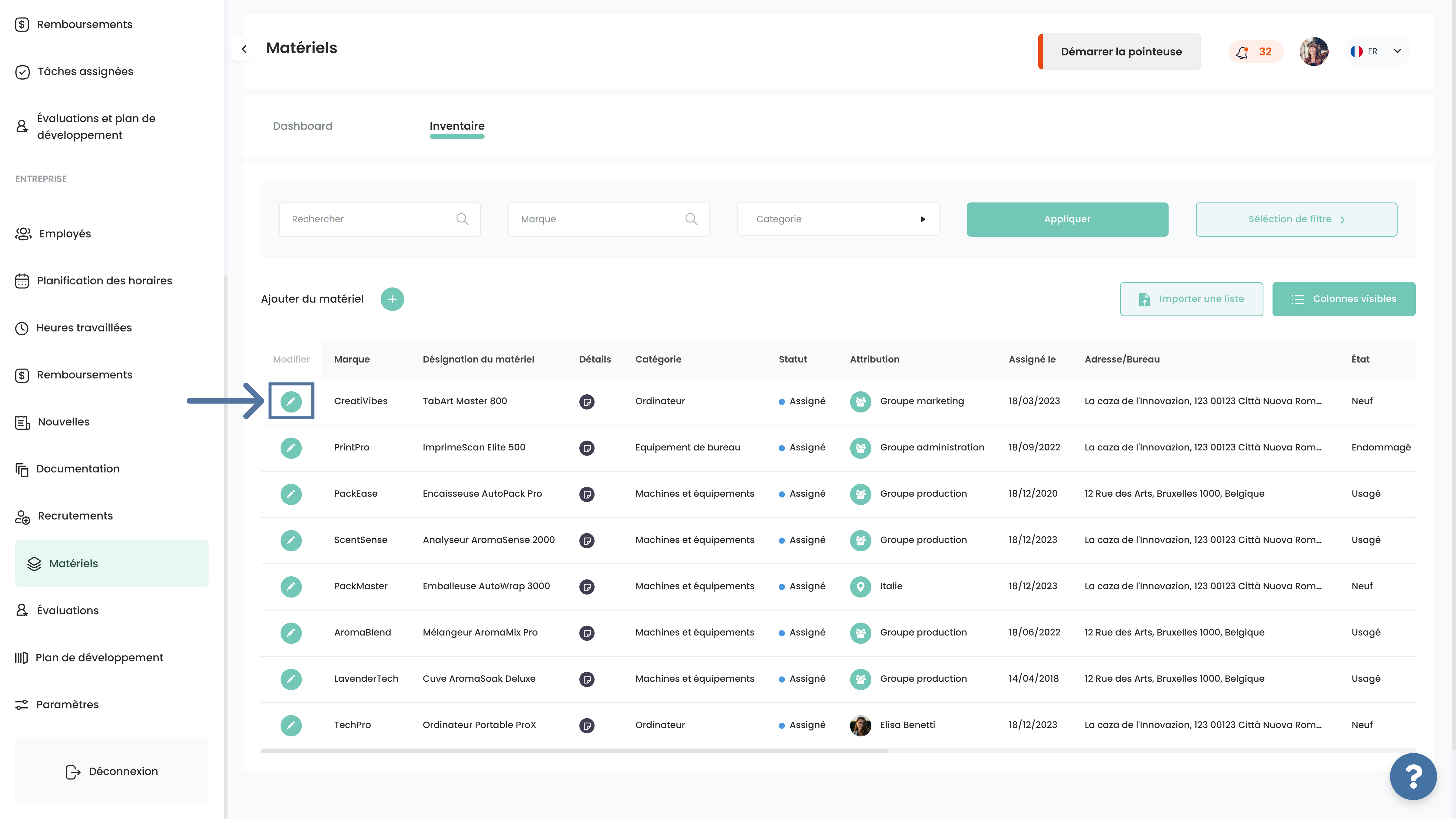The width and height of the screenshot is (1456, 819).
Task: Go back with the left chevron
Action: tap(244, 49)
